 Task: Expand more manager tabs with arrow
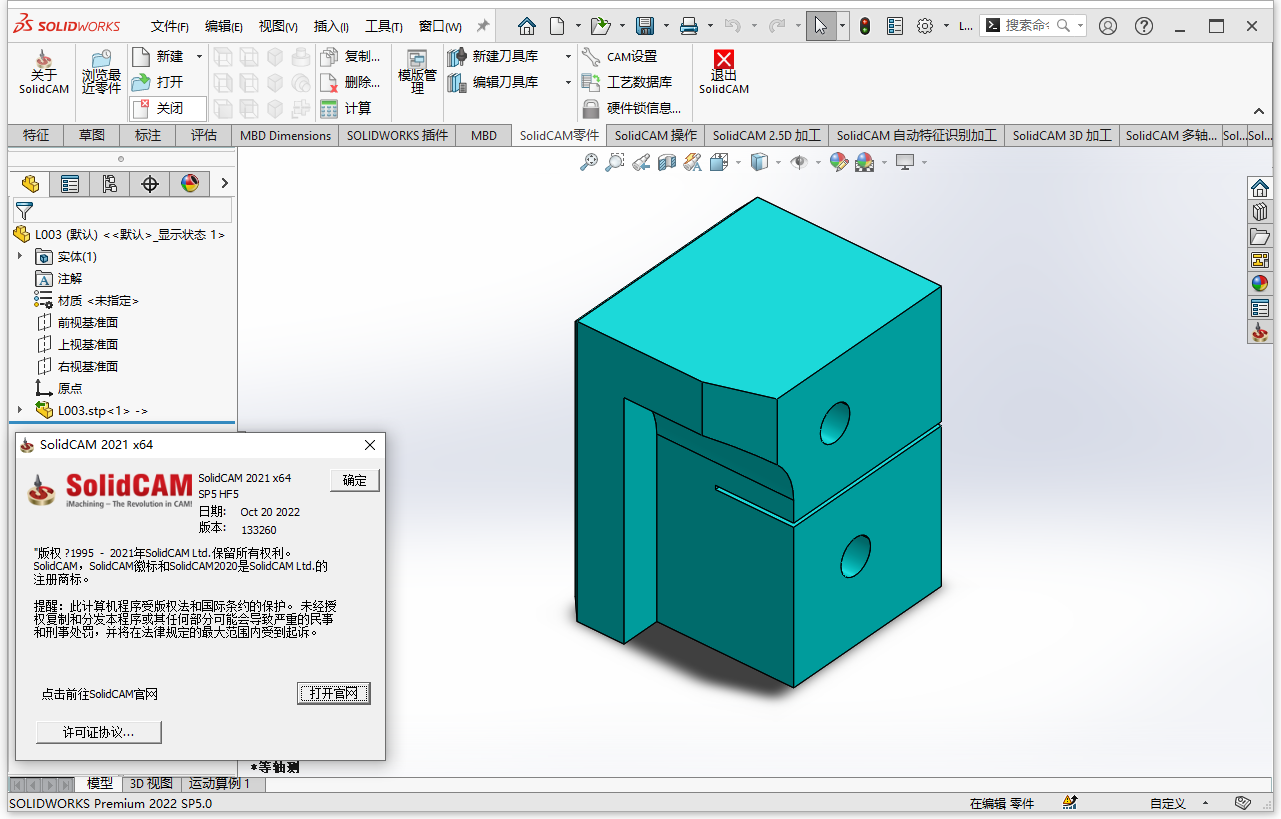click(224, 183)
